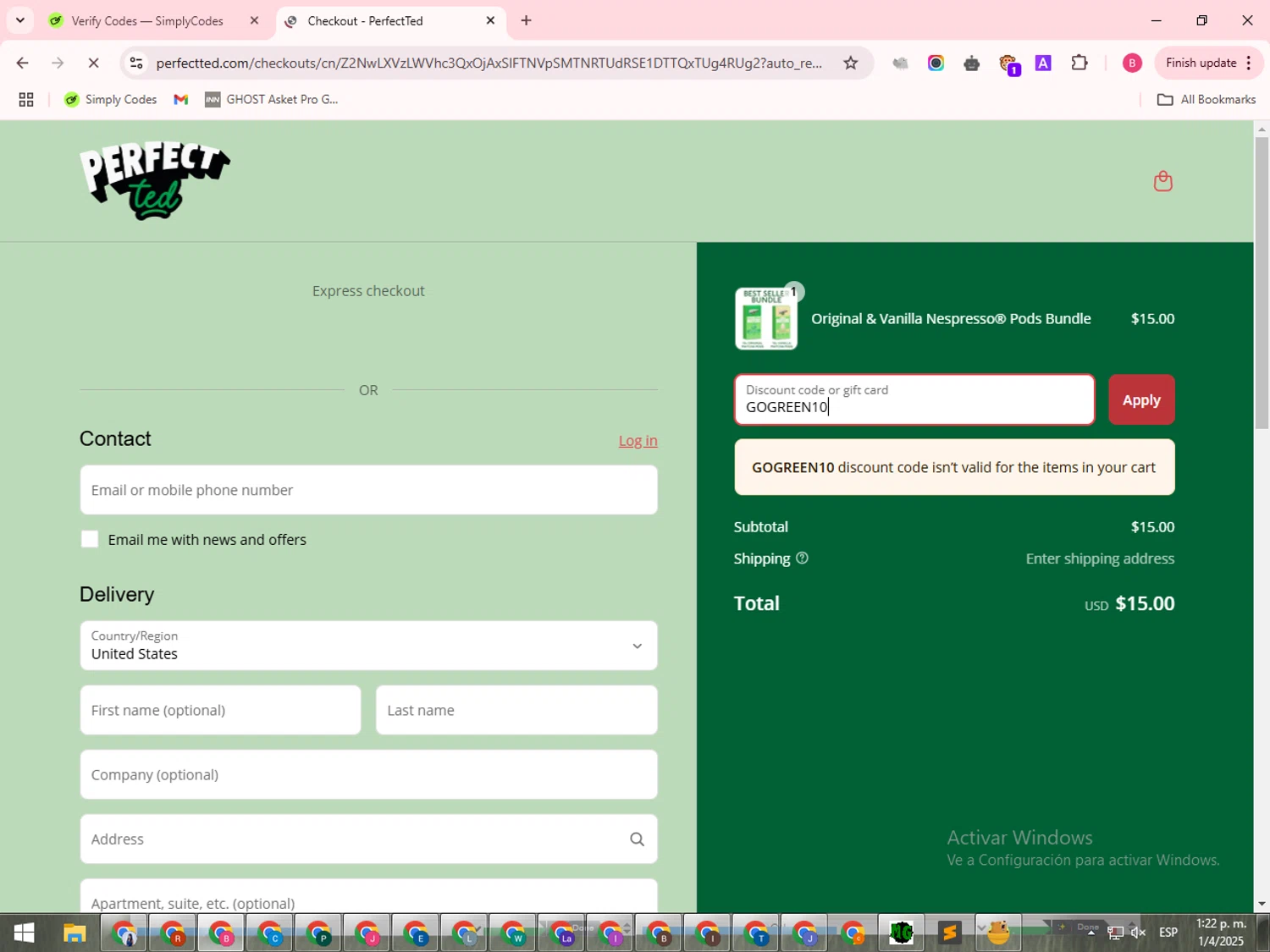Click the shipping help question mark icon
1270x952 pixels.
pos(802,559)
